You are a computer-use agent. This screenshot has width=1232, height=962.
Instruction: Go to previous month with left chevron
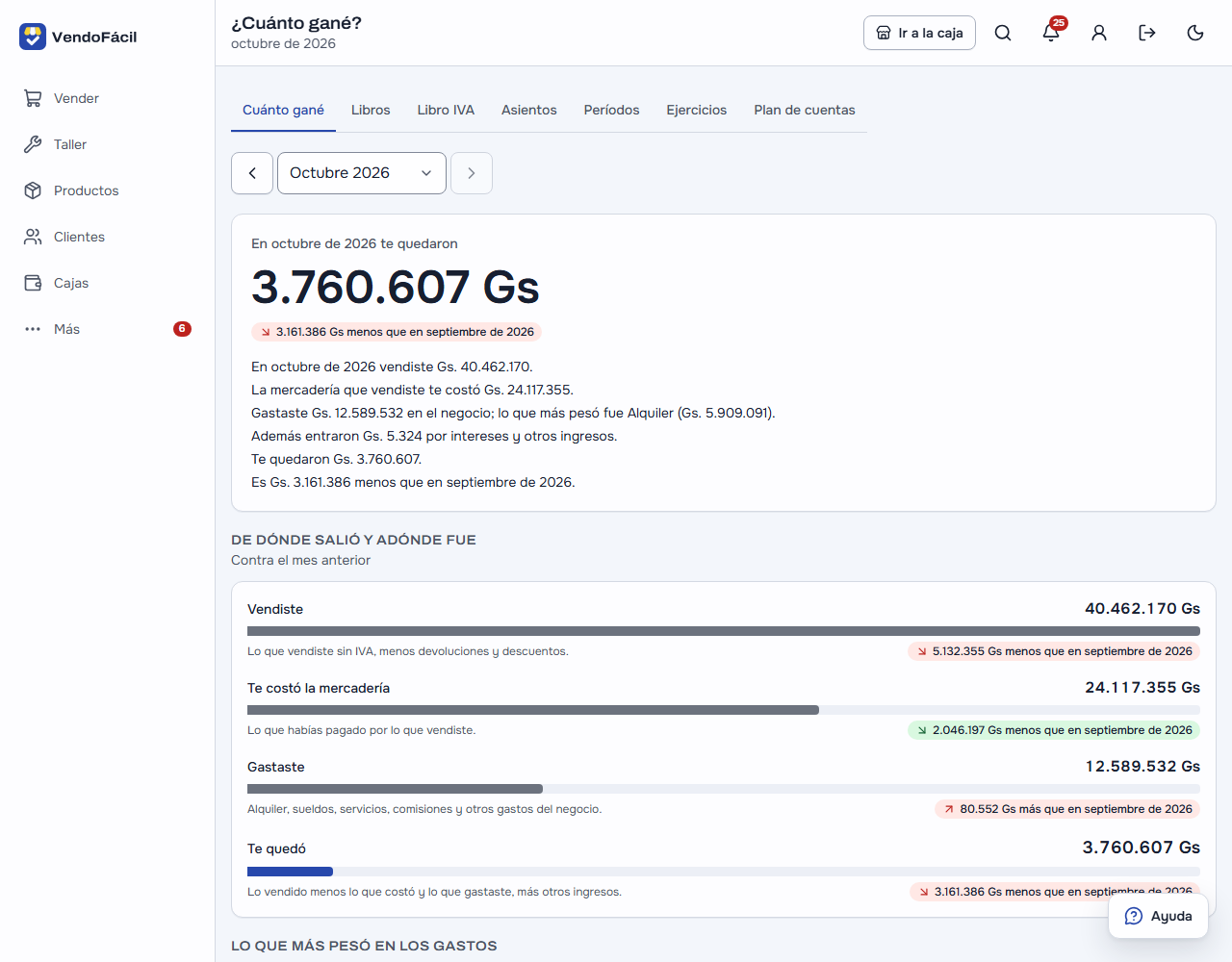coord(252,173)
